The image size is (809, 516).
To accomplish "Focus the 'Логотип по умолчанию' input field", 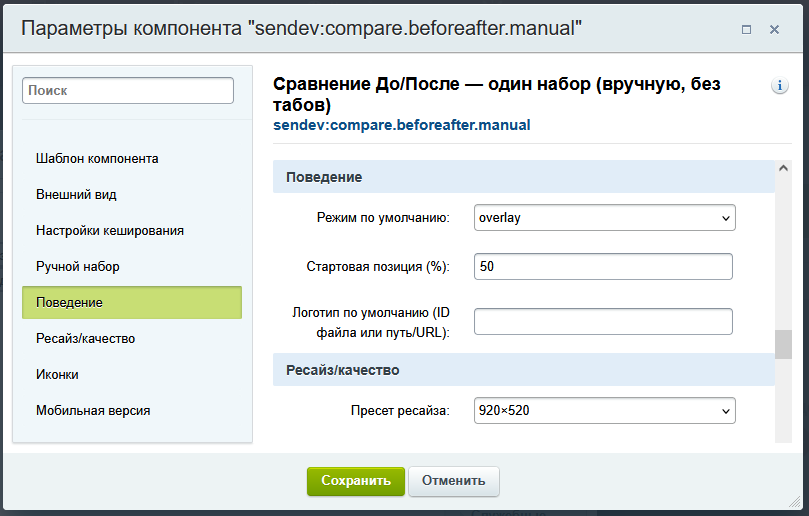I will point(603,321).
